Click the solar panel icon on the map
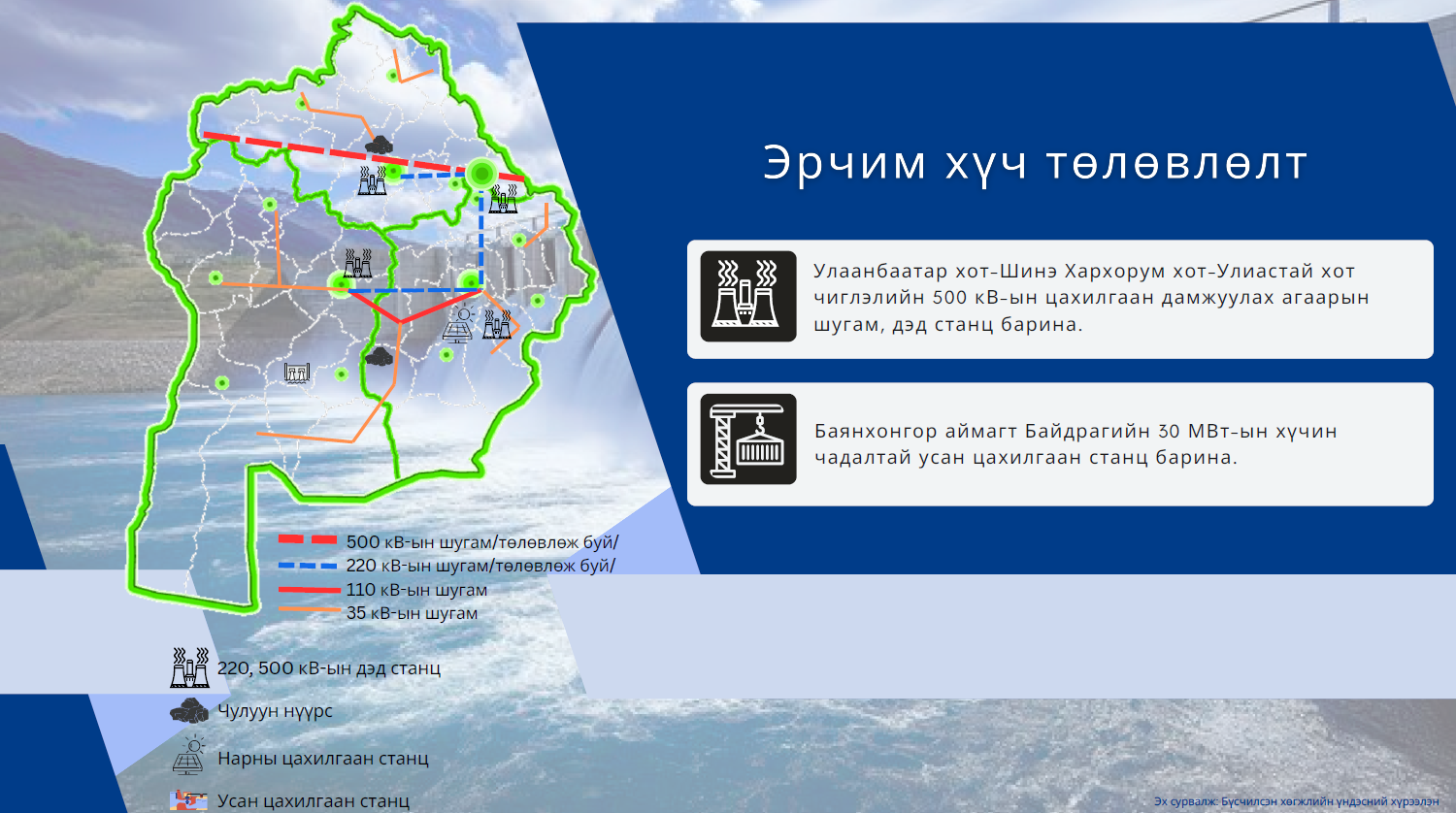 pos(460,323)
